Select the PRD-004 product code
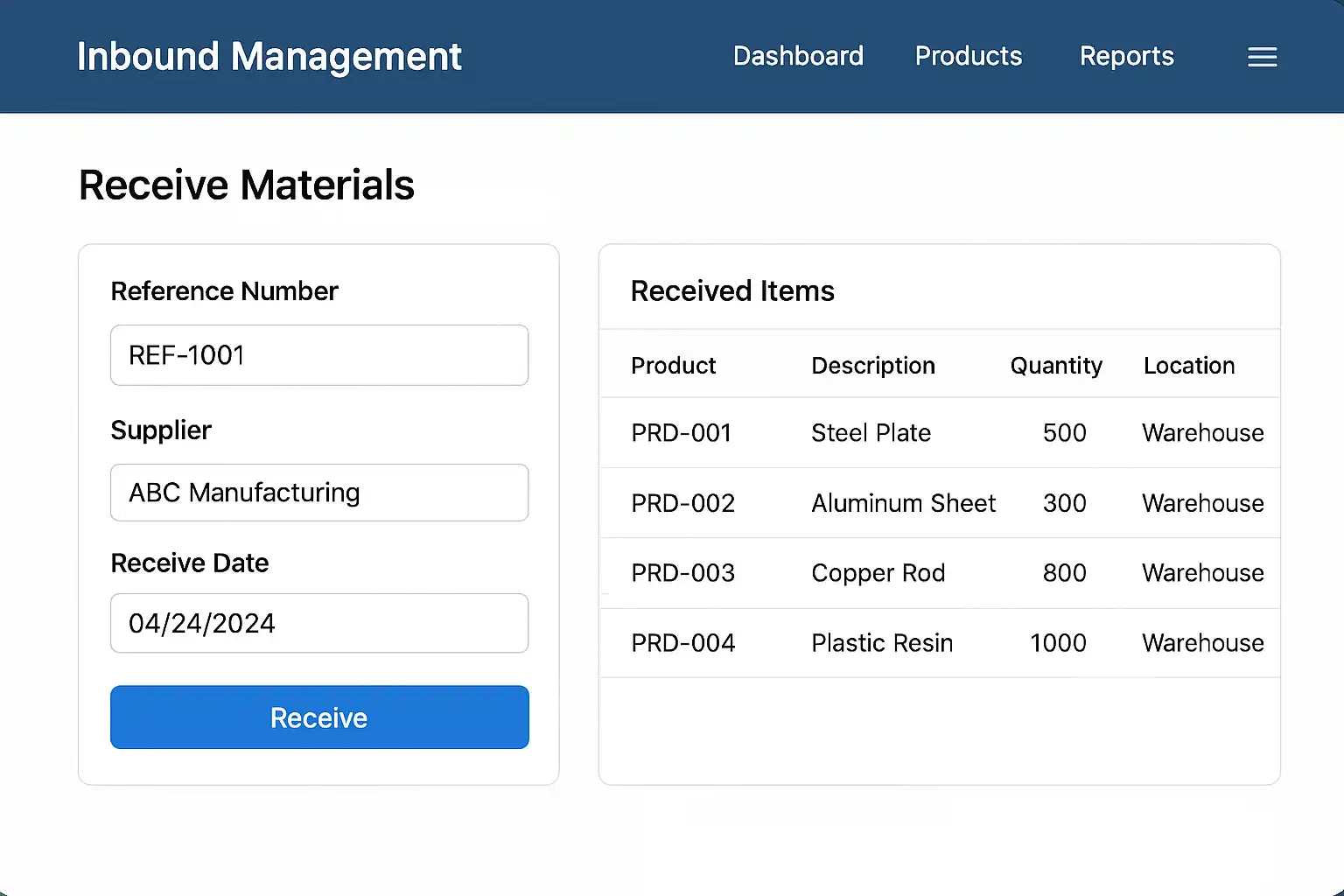Screen dimensions: 1344x896 tap(682, 643)
